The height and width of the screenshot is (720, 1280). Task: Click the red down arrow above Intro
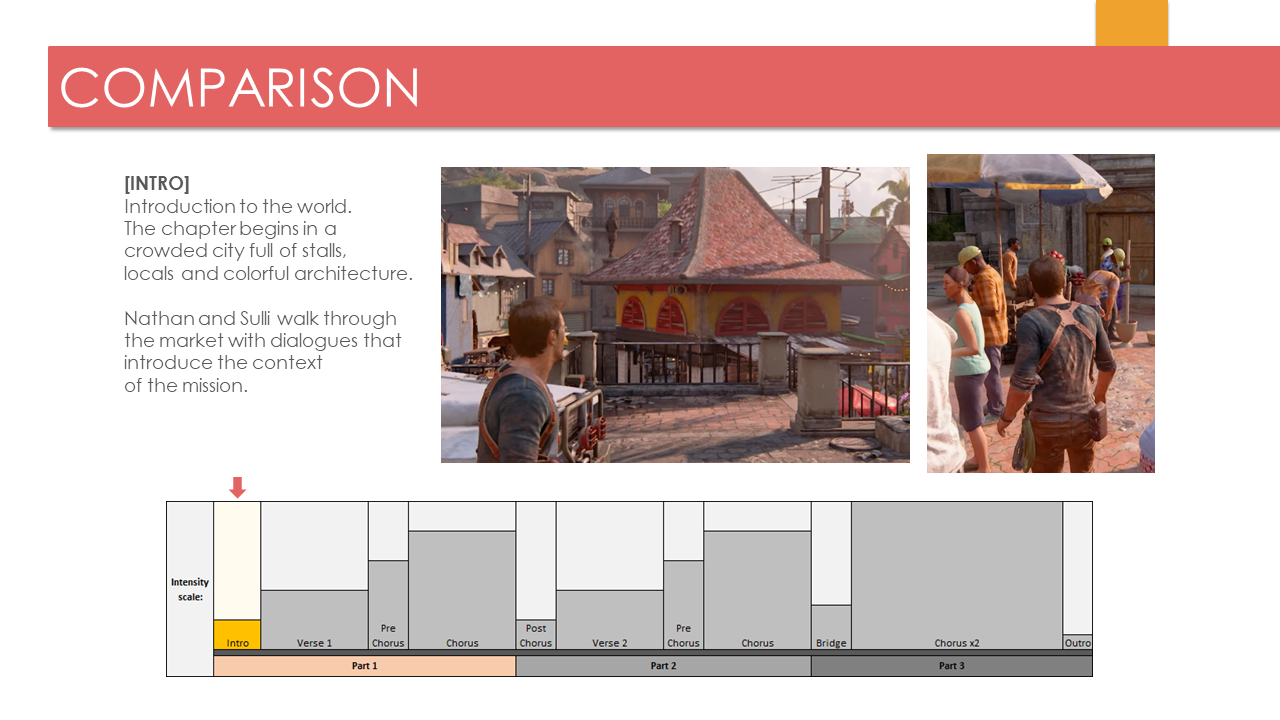tap(237, 488)
